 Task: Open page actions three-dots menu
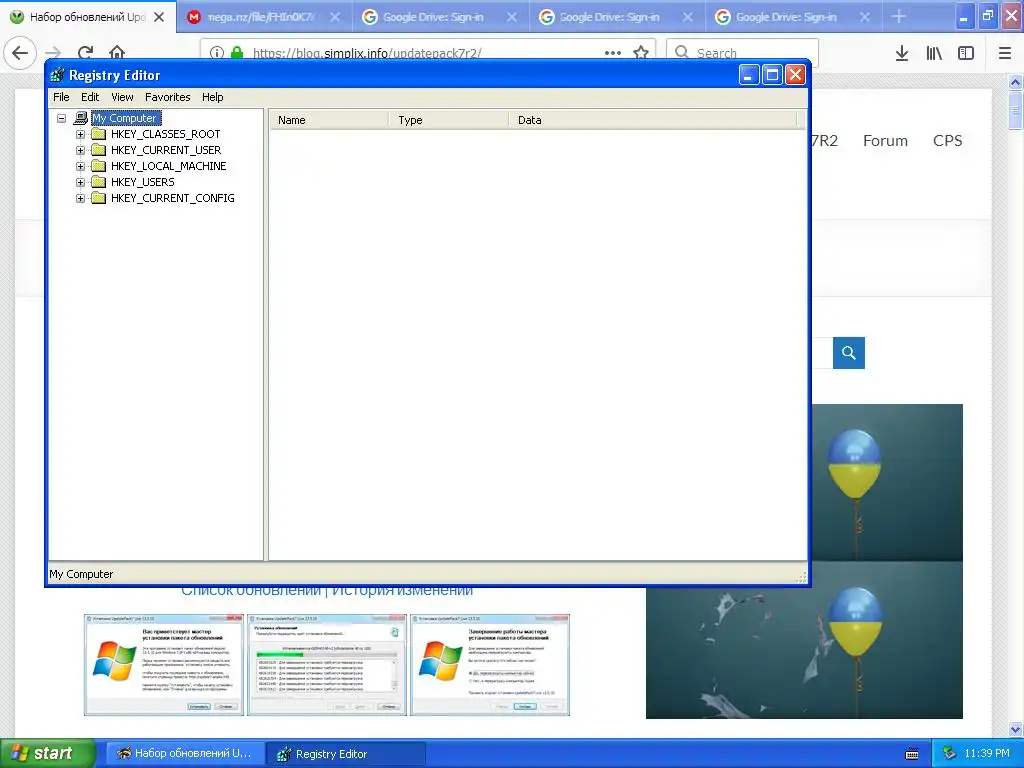pyautogui.click(x=613, y=53)
